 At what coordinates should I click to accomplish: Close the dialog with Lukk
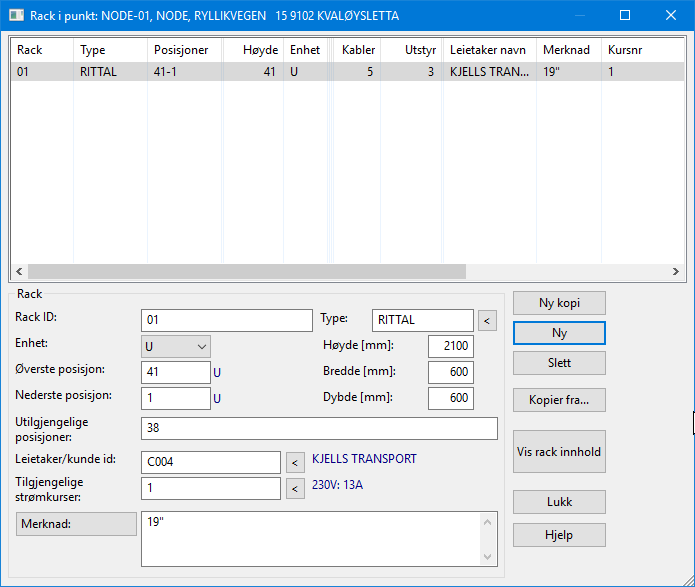pos(559,502)
